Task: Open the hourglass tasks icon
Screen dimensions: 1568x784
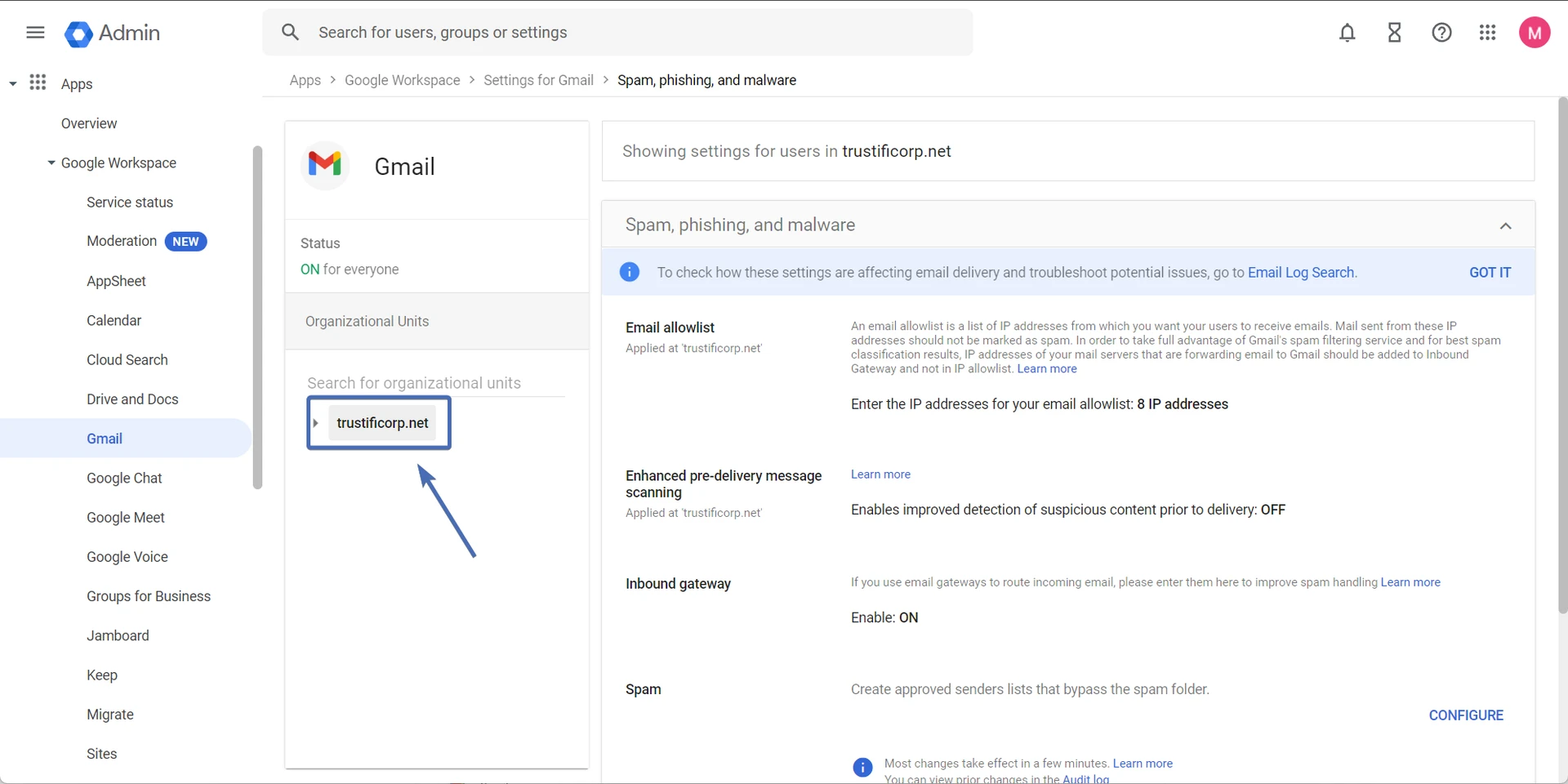Action: pyautogui.click(x=1395, y=33)
